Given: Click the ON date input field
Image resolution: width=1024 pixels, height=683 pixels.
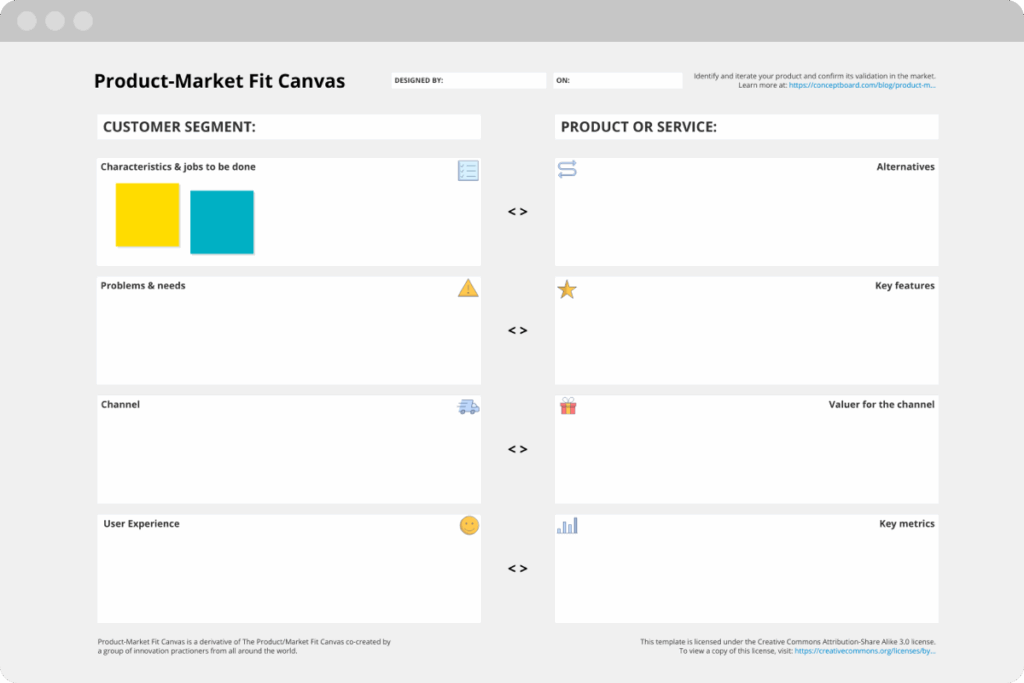Looking at the screenshot, I should pos(617,80).
